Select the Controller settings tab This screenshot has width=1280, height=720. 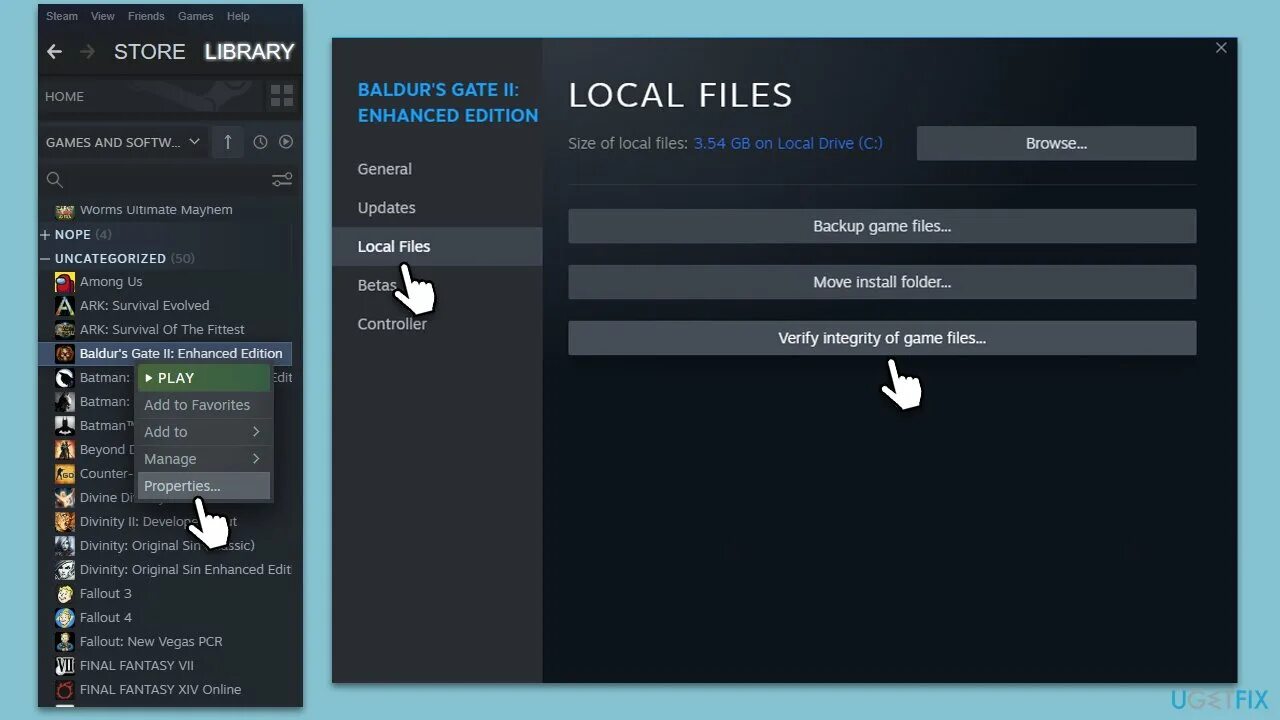392,324
